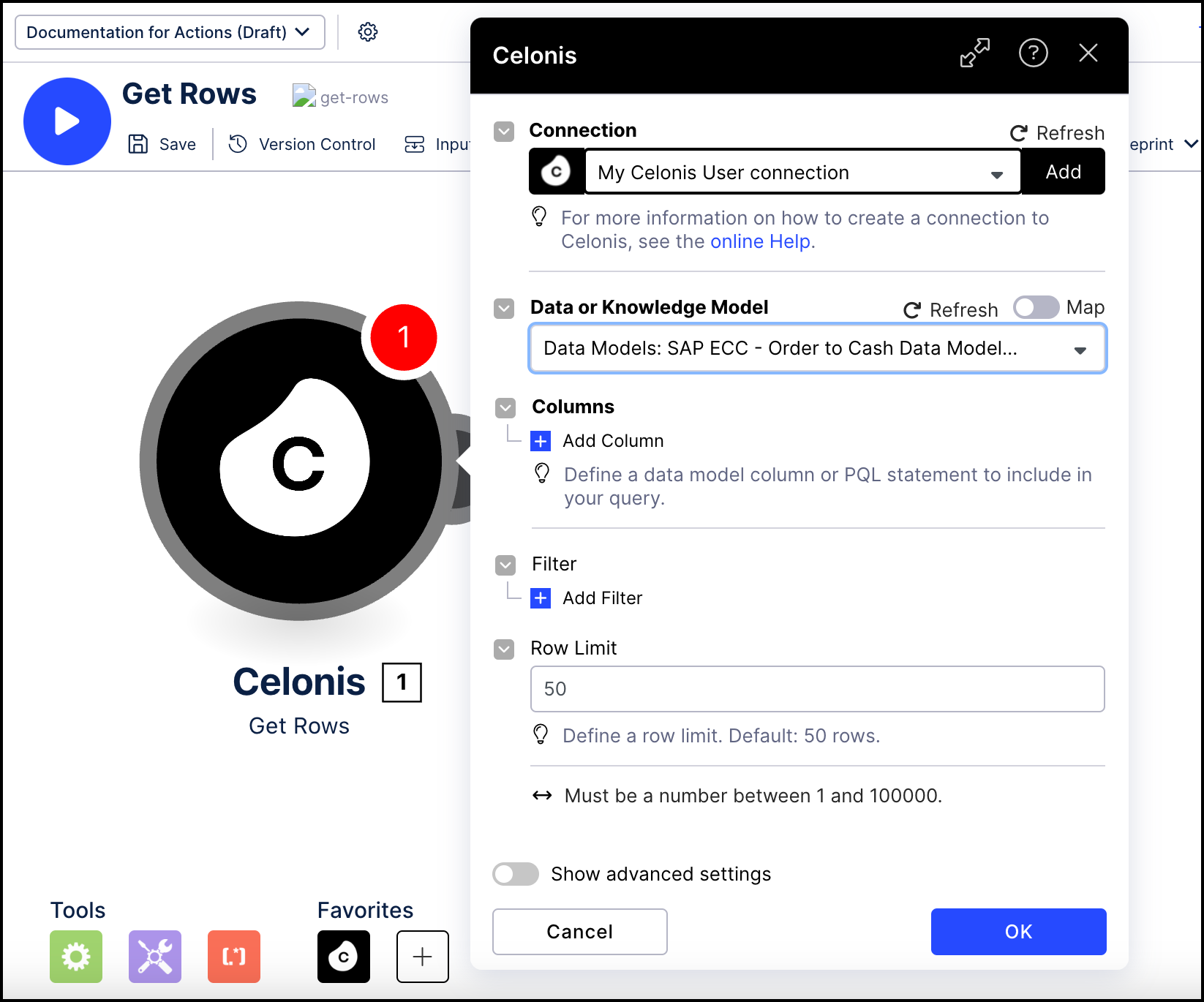Screen dimensions: 1204x1002
Task: Open the settings gear icon
Action: pos(368,32)
